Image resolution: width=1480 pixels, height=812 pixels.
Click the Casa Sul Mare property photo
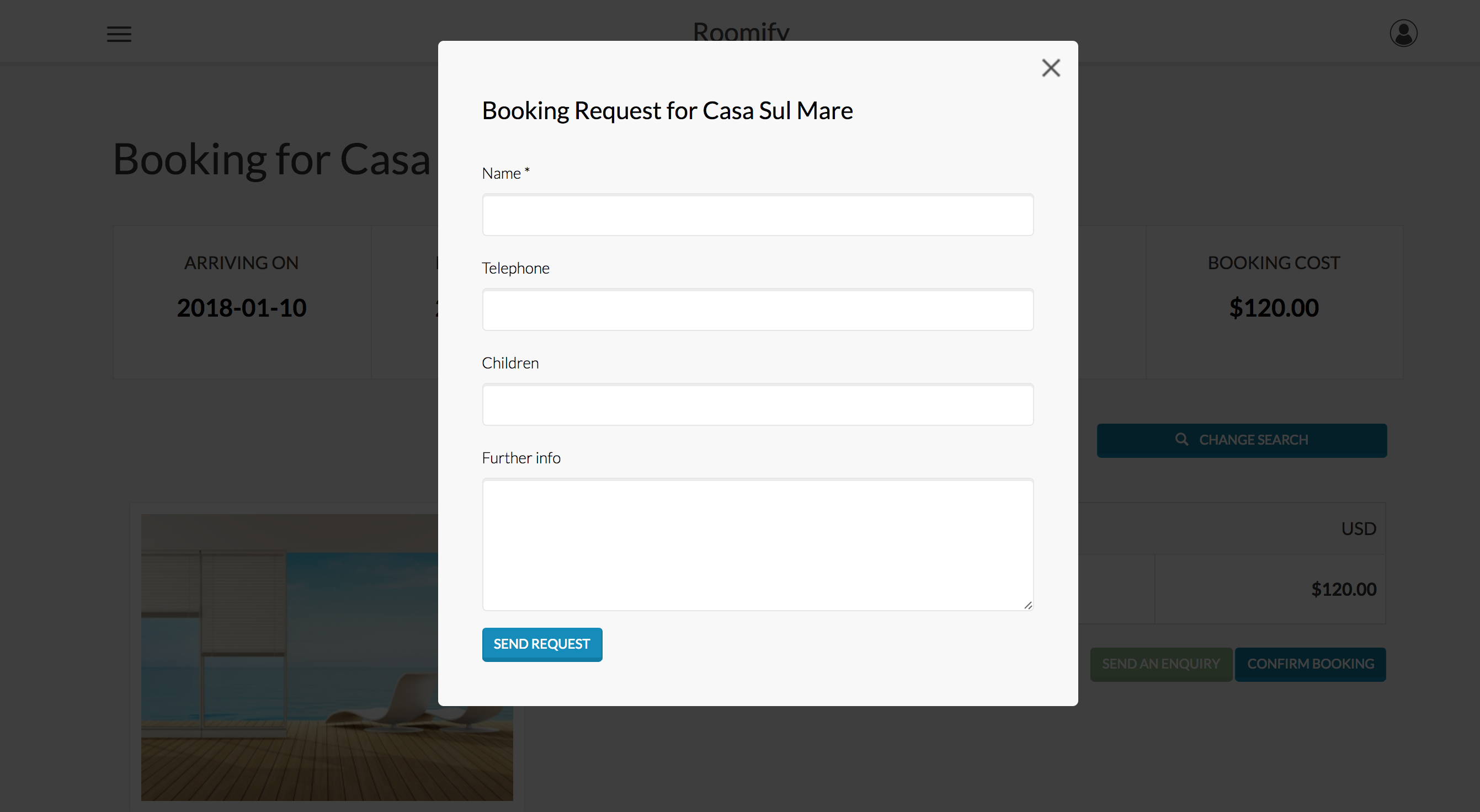coord(327,657)
